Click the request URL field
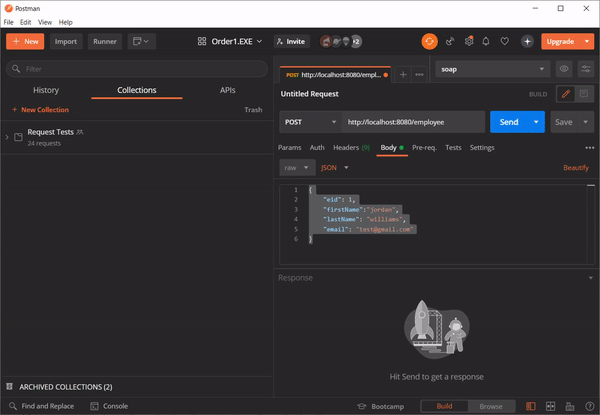This screenshot has height=415, width=600. 413,122
